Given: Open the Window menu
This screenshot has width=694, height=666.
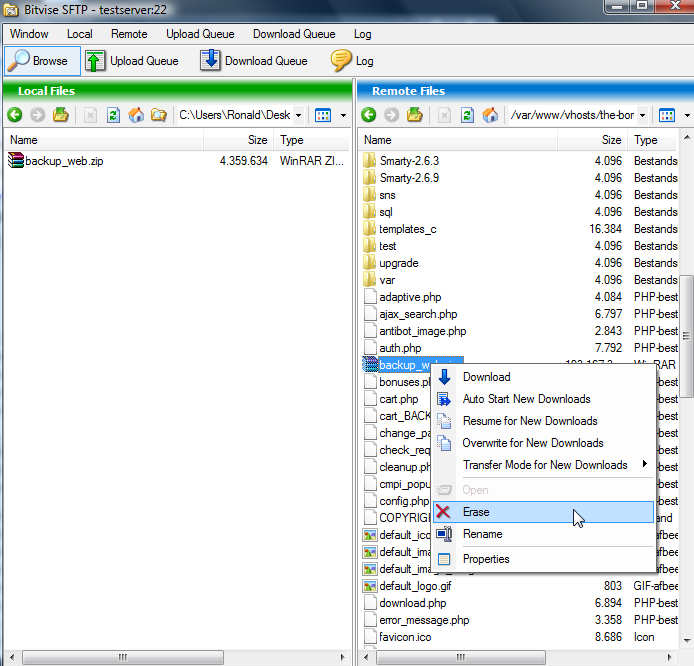Looking at the screenshot, I should coord(29,34).
